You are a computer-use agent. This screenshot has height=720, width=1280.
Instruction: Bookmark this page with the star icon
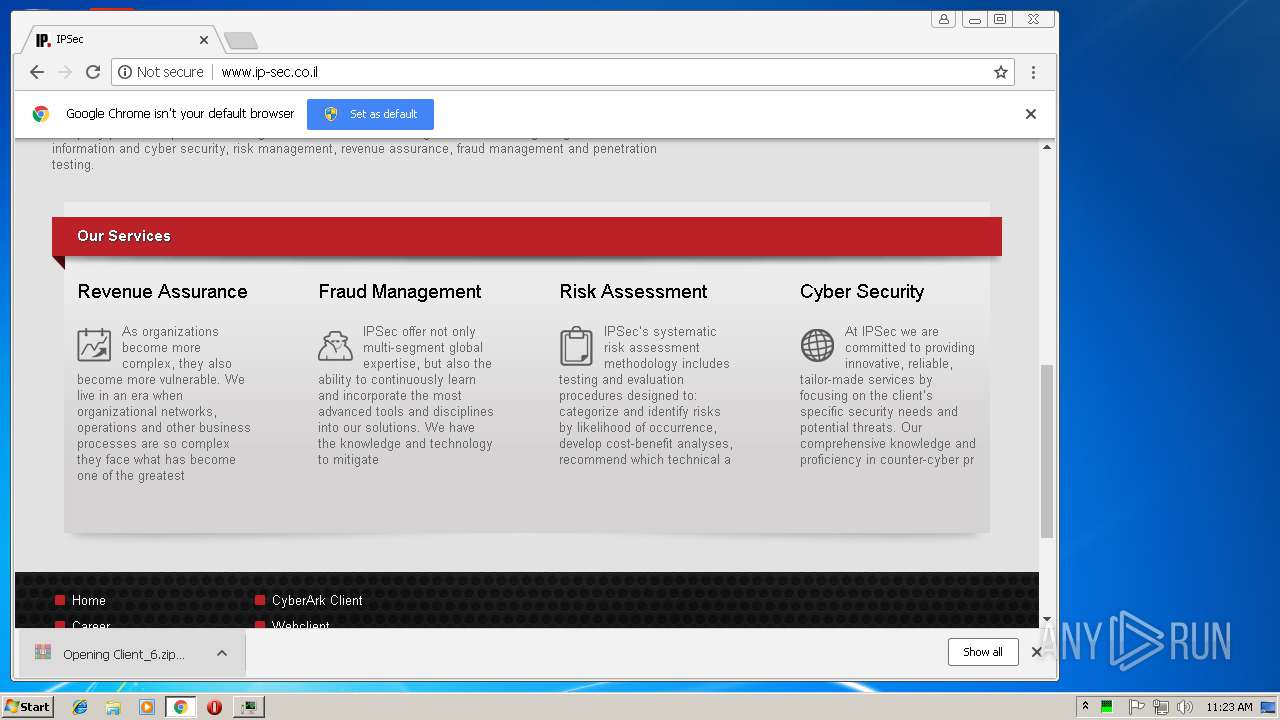point(1000,72)
